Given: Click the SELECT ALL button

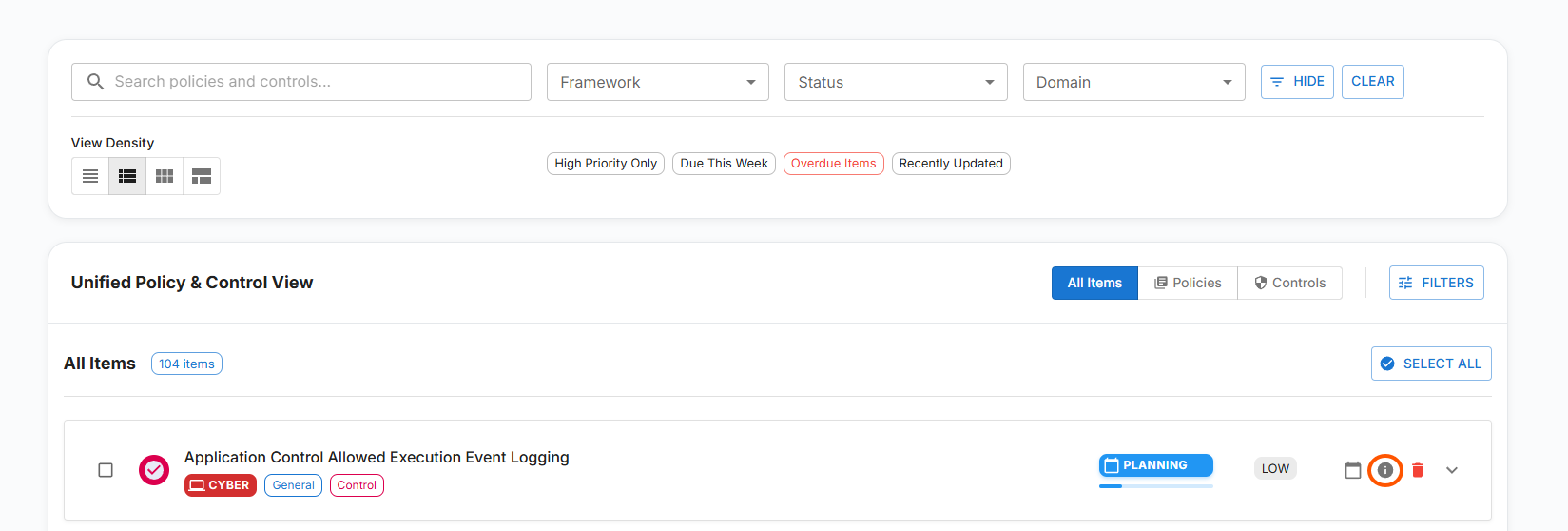Looking at the screenshot, I should (1431, 364).
